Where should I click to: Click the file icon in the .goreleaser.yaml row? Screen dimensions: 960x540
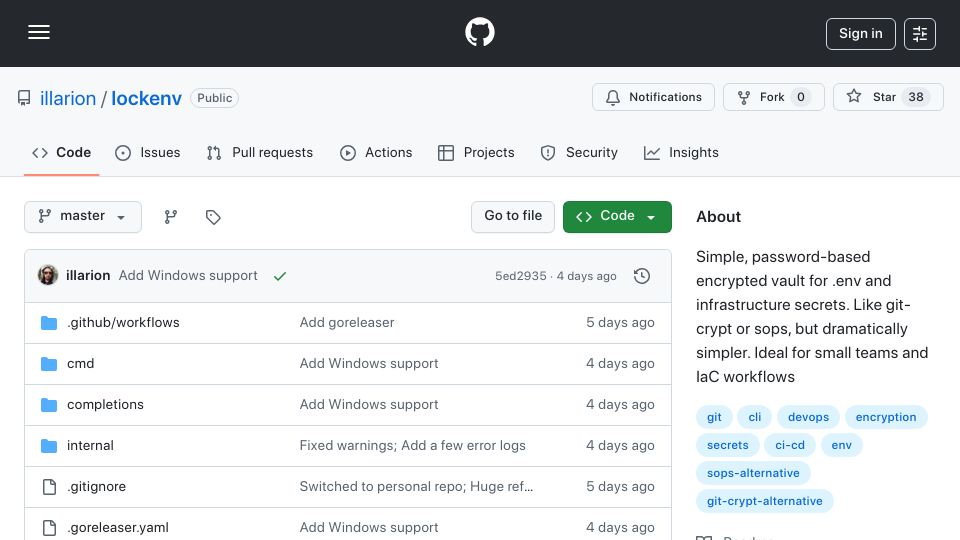click(49, 528)
